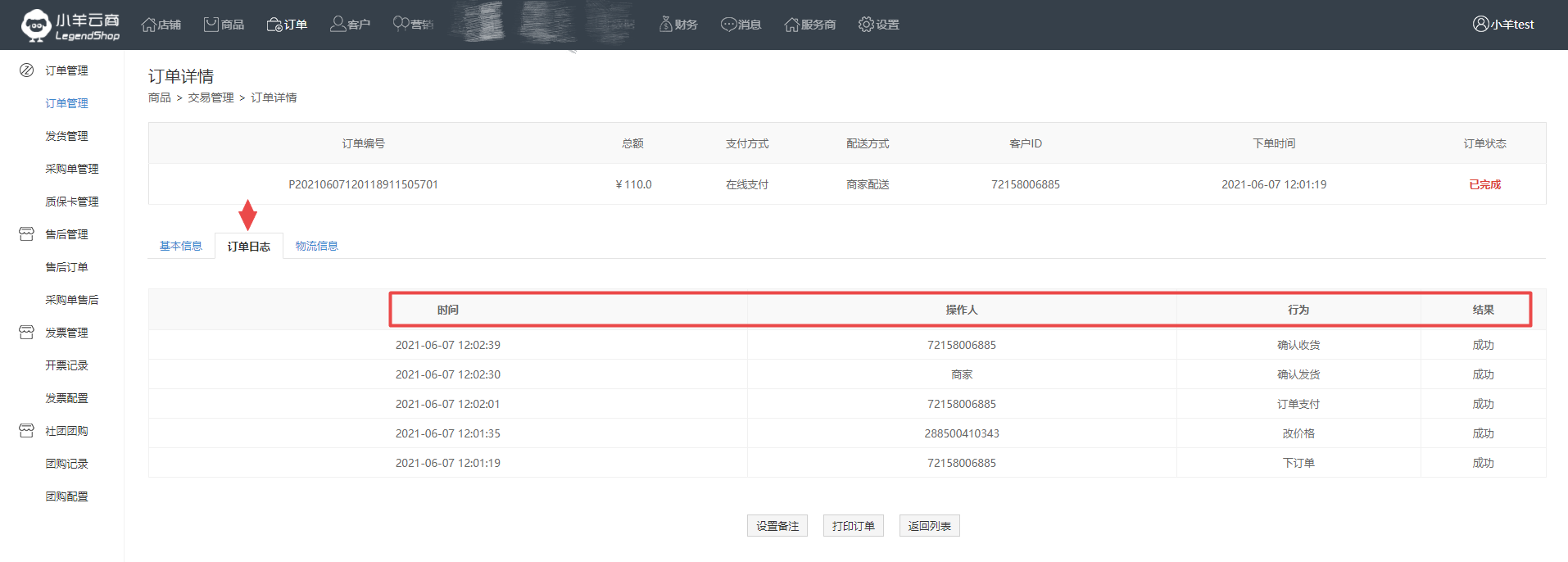Click the 客户 customer icon in navbar
The width and height of the screenshot is (1568, 562).
338,25
